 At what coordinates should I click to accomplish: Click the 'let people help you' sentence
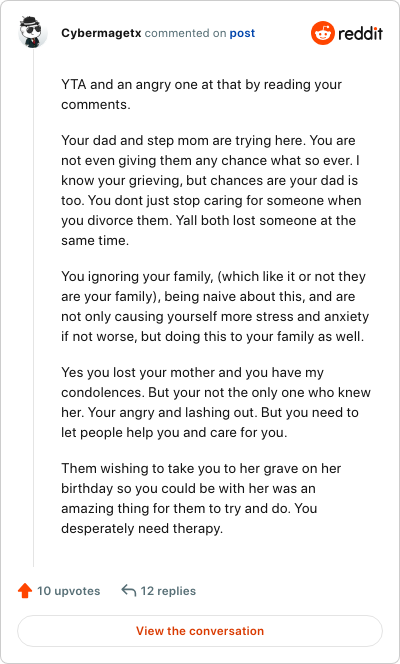pos(174,433)
